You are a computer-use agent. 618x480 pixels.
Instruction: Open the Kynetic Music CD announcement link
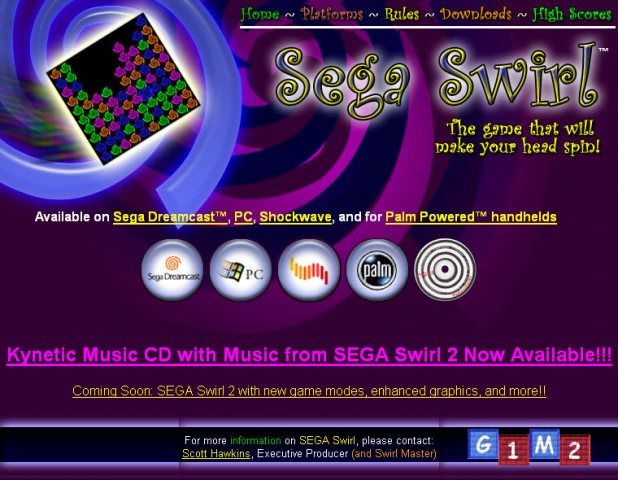(309, 355)
